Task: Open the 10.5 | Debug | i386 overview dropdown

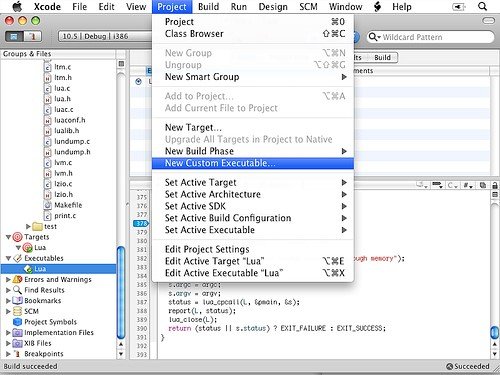Action: [105, 36]
